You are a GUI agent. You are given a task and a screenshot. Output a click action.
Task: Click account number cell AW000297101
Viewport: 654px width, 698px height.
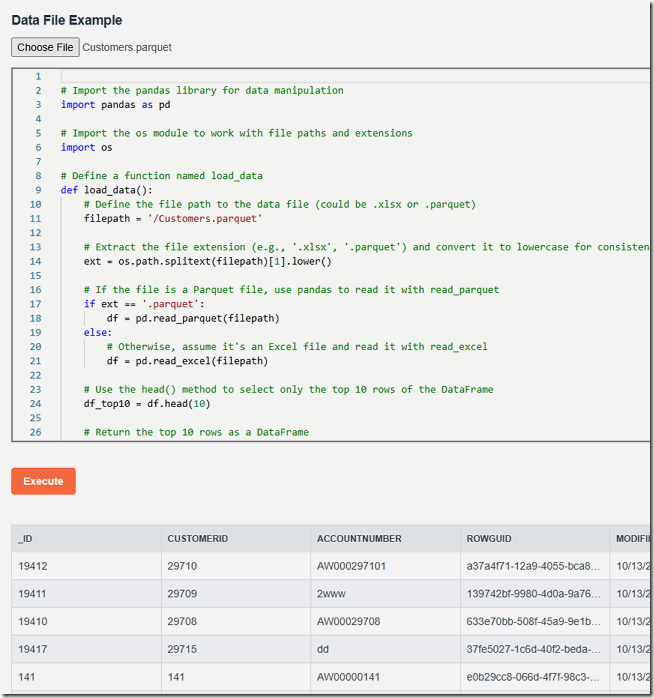pos(386,566)
